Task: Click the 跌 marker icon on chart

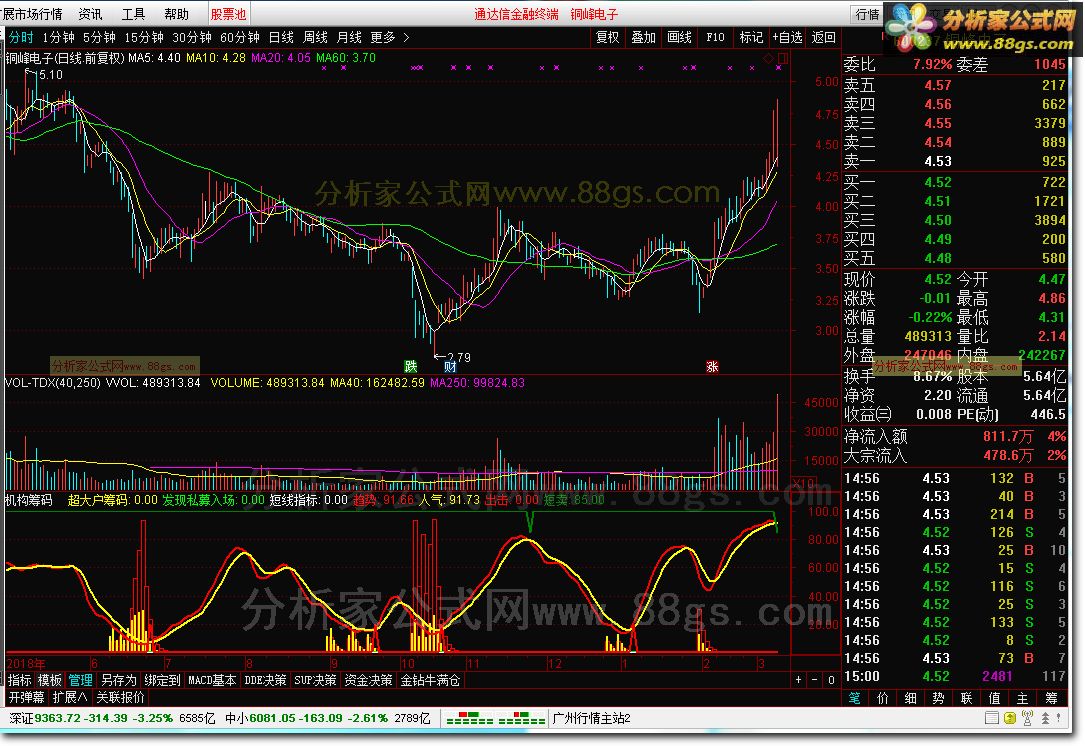Action: [411, 366]
